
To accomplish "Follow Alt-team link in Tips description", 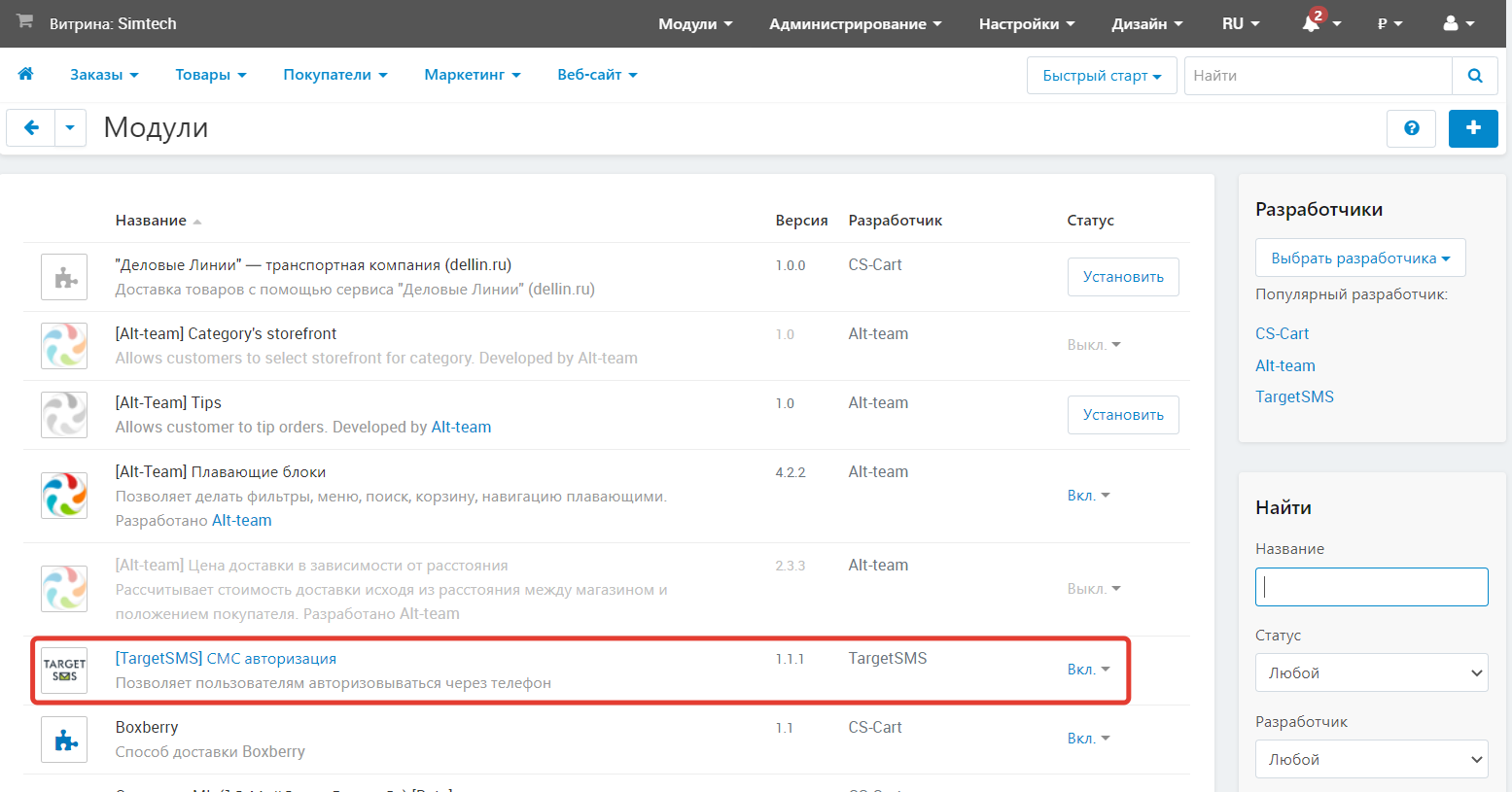I will (x=461, y=428).
